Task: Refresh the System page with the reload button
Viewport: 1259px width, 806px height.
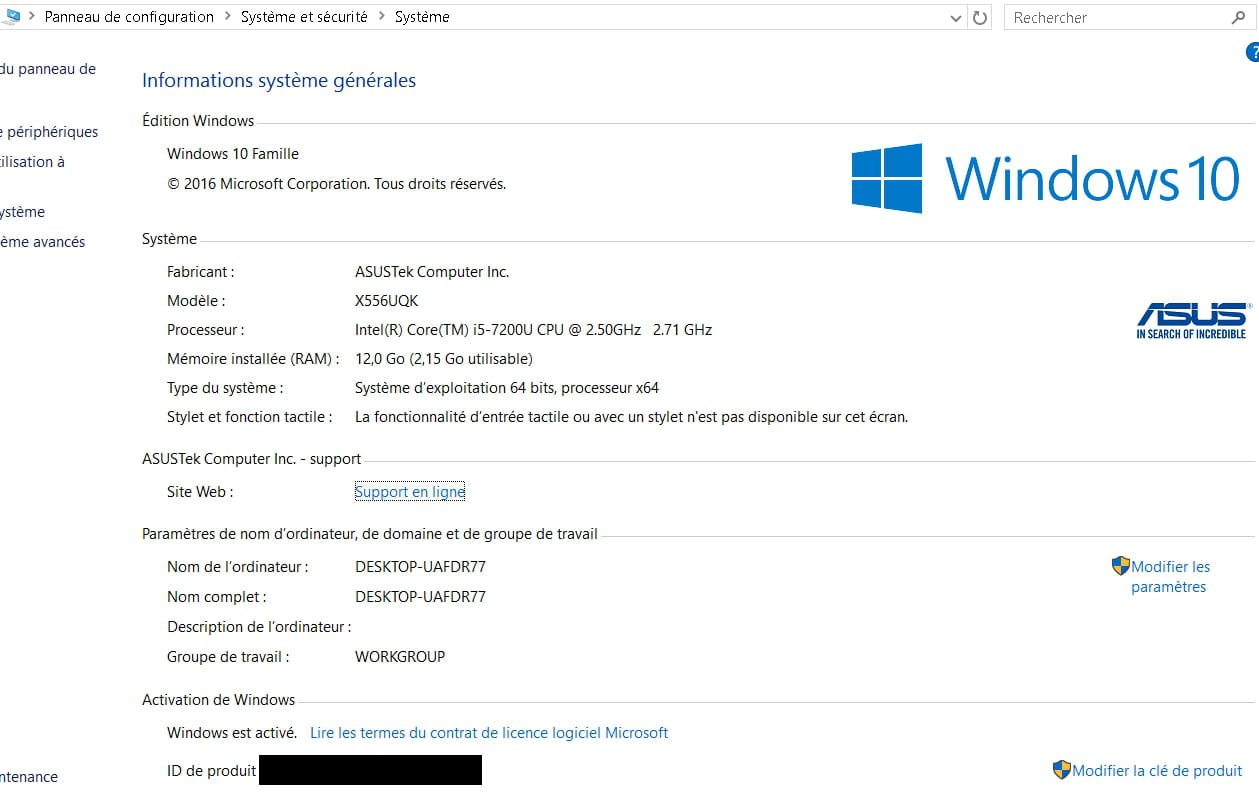Action: [x=980, y=17]
